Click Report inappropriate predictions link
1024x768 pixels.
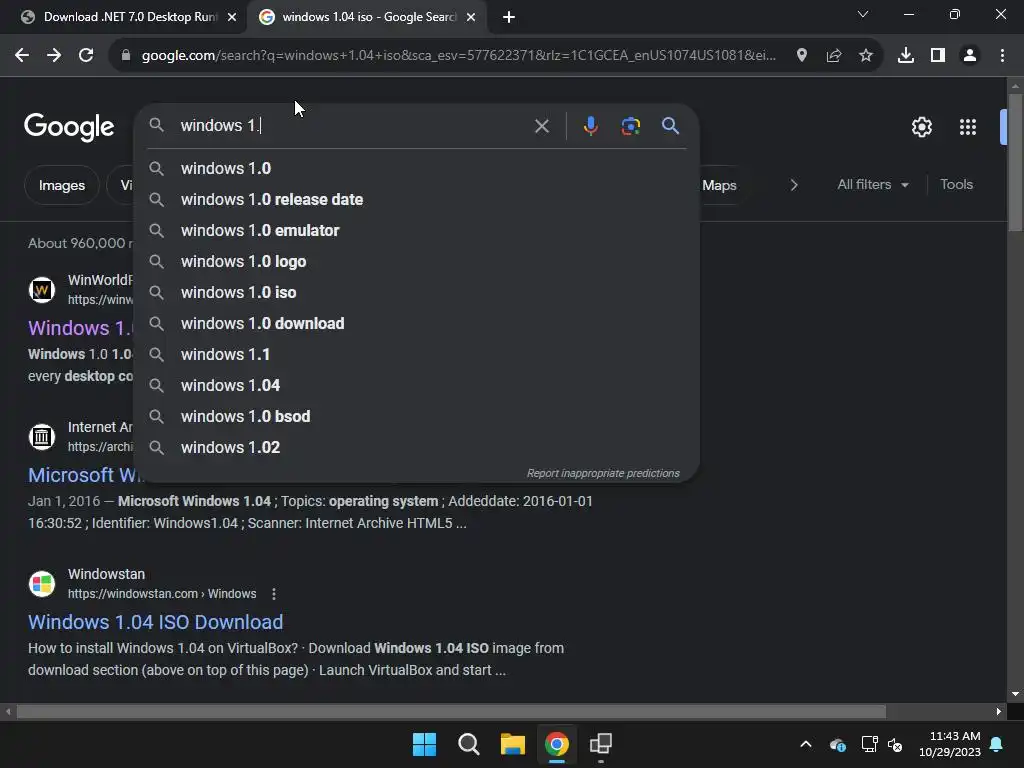click(603, 473)
